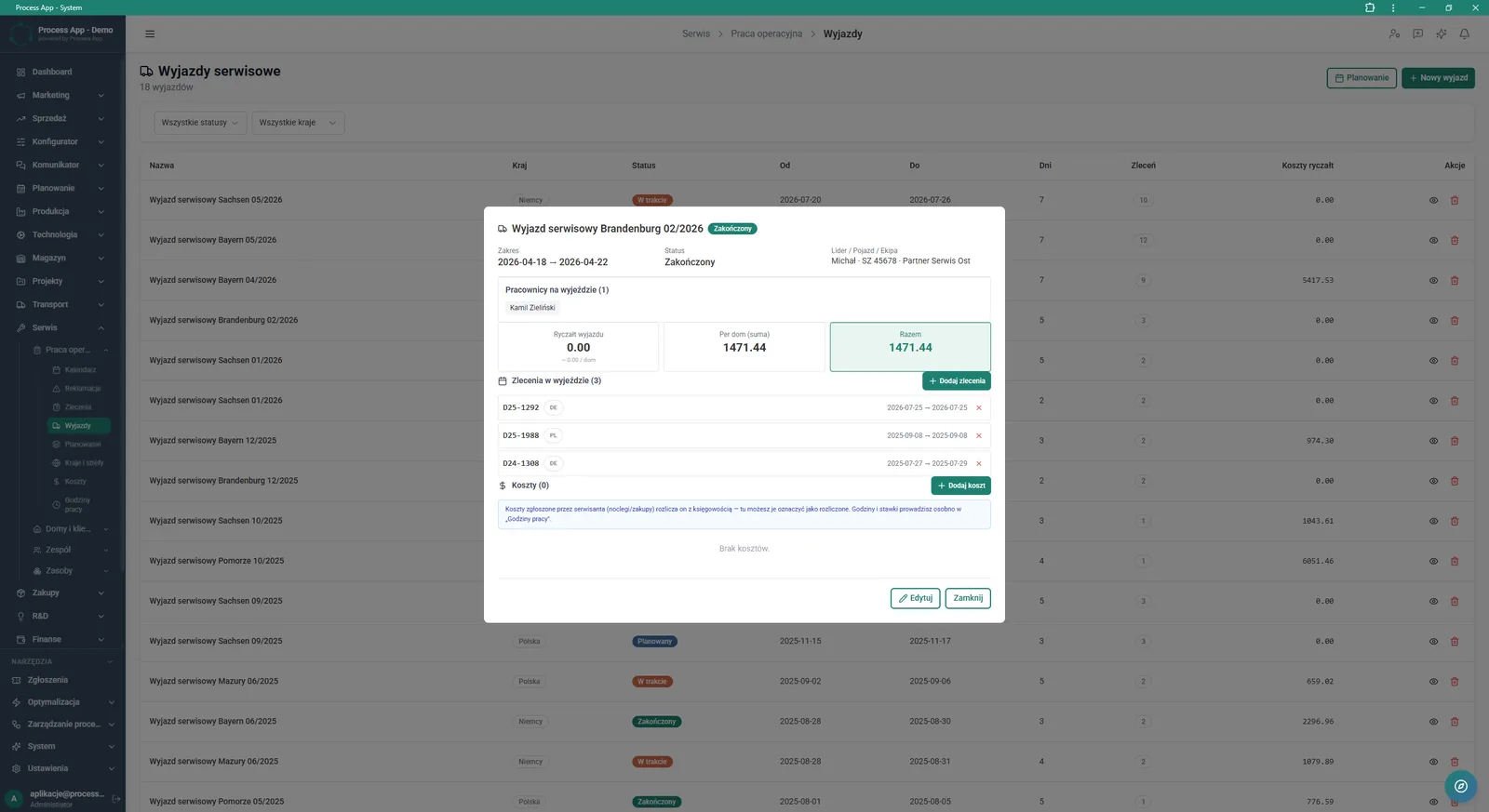
Task: Open the Wszystkie statusy filter dropdown
Action: pyautogui.click(x=200, y=123)
